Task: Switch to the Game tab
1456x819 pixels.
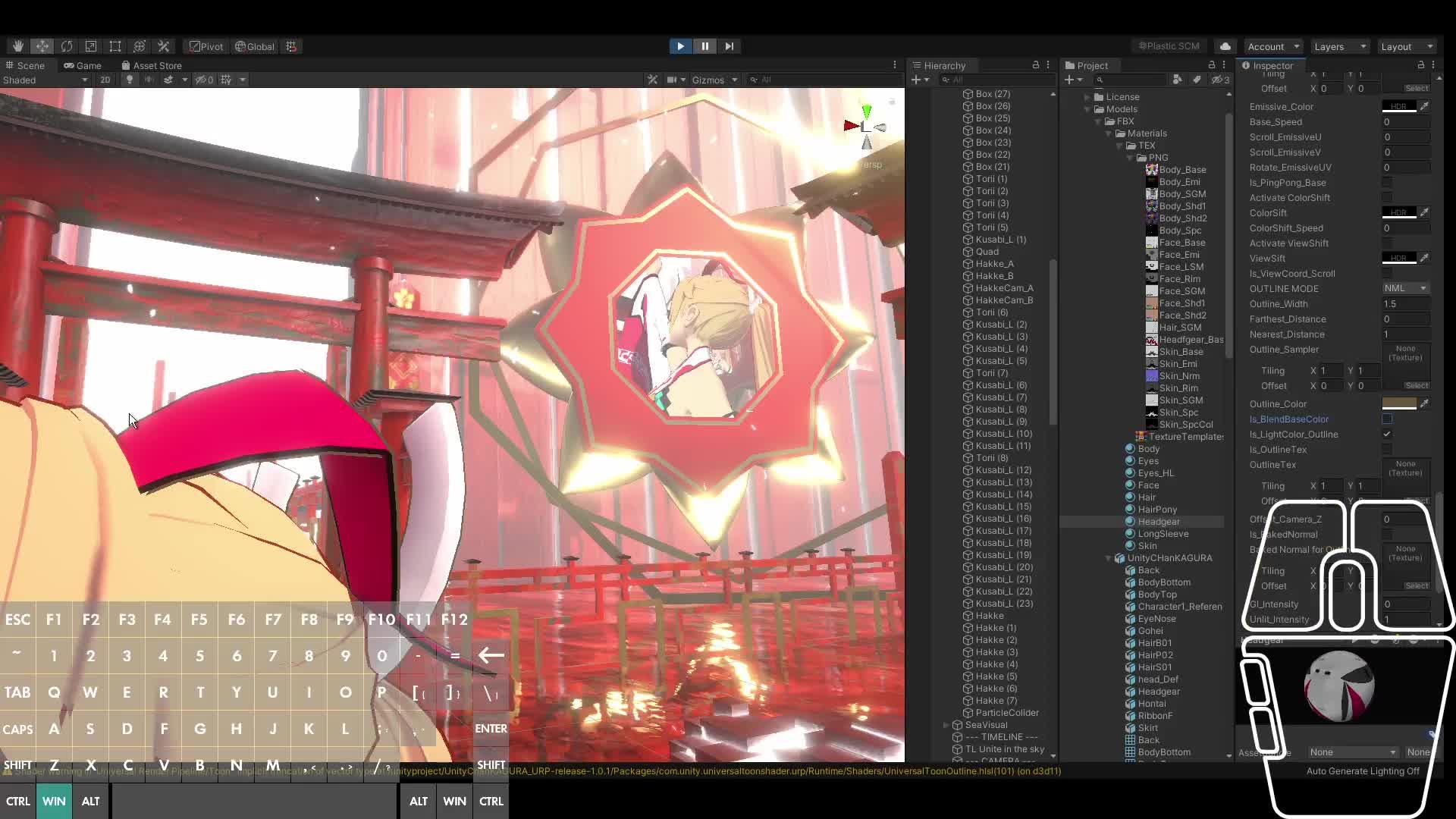Action: click(x=82, y=65)
